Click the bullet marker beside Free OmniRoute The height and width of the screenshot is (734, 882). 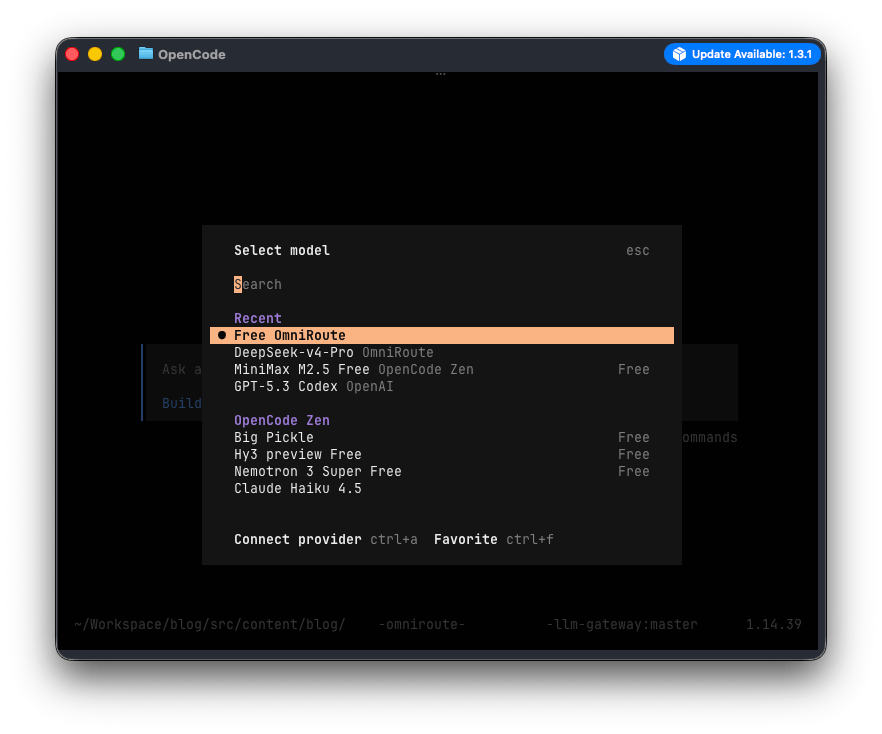click(x=222, y=335)
